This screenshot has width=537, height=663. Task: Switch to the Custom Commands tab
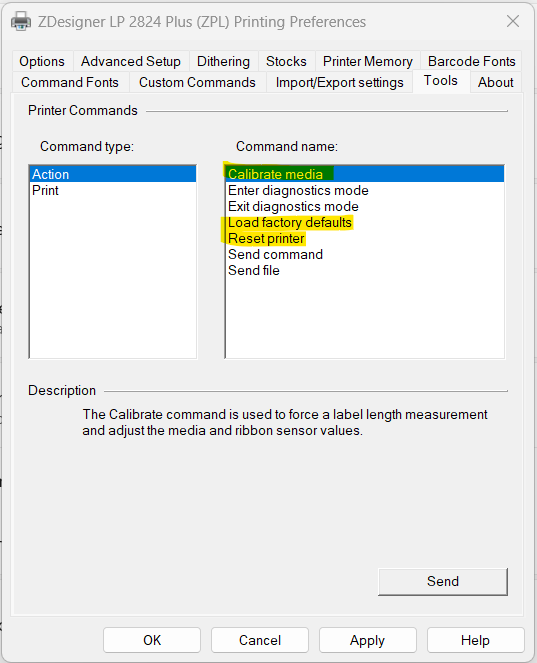click(197, 82)
